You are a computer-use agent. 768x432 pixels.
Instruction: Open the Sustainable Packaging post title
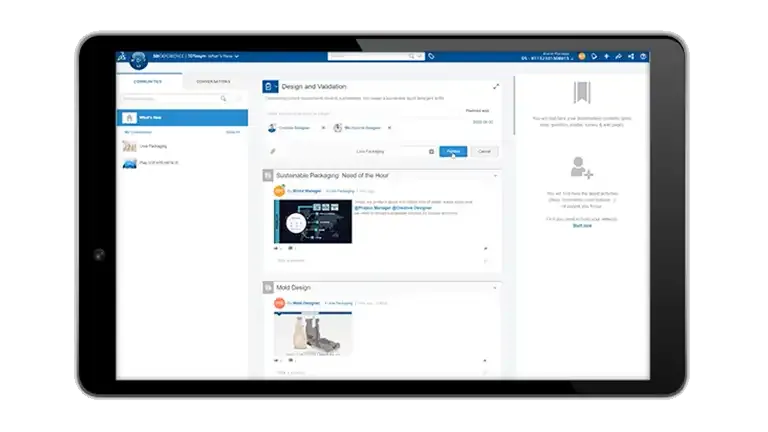pos(332,175)
